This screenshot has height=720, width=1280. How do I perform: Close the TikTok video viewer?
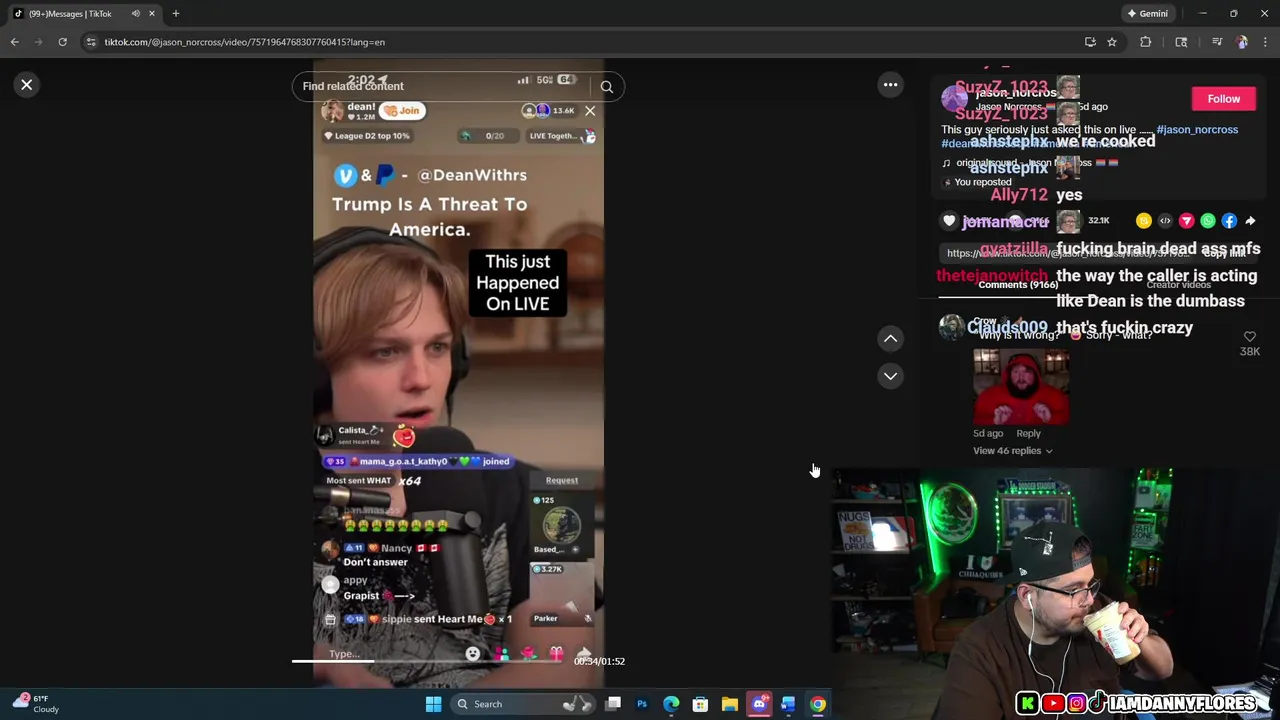(27, 85)
